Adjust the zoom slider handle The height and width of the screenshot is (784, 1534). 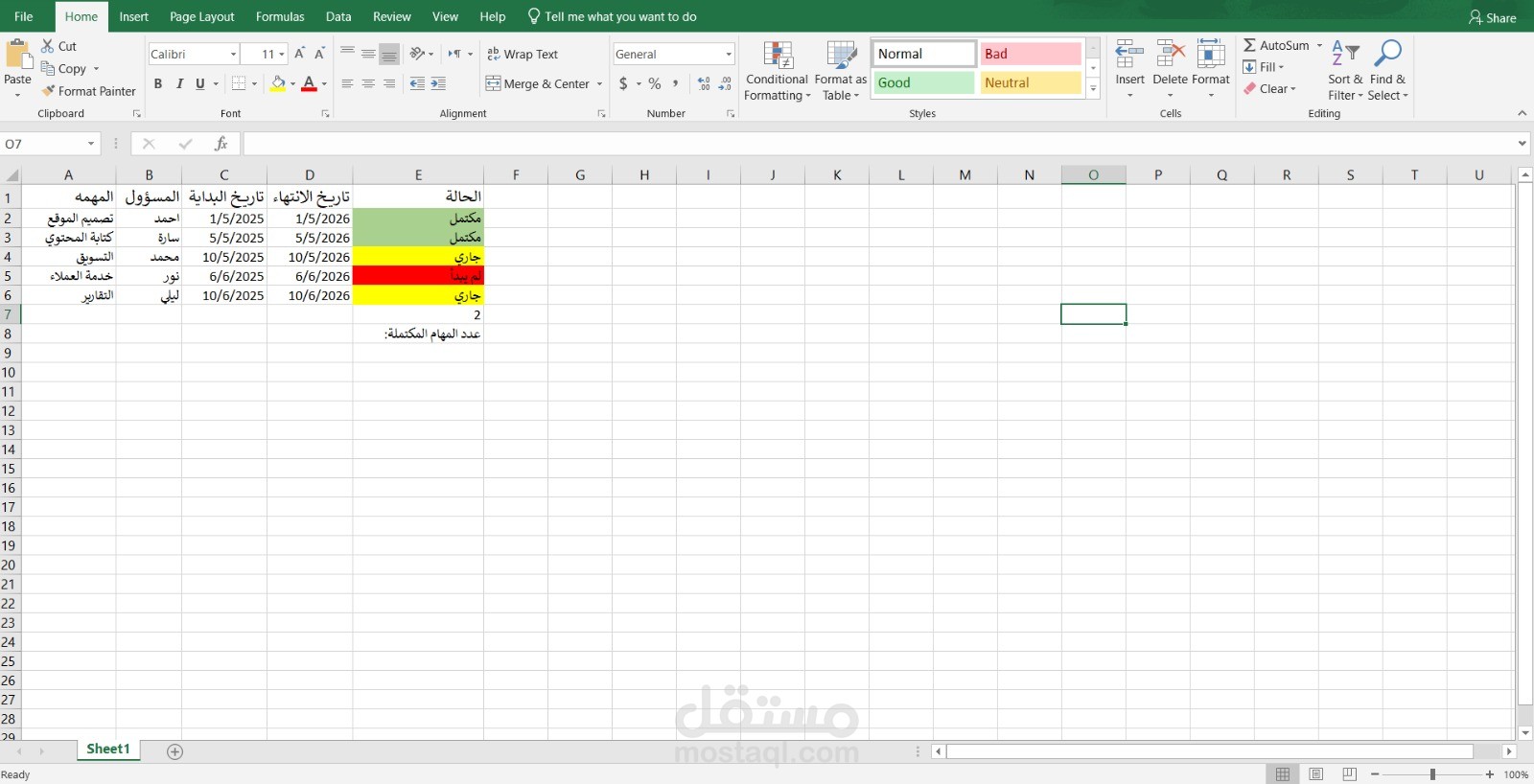pyautogui.click(x=1432, y=774)
